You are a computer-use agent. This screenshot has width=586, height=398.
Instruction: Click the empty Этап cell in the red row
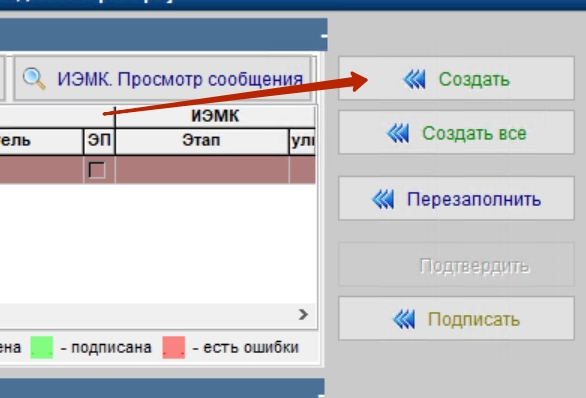(202, 170)
